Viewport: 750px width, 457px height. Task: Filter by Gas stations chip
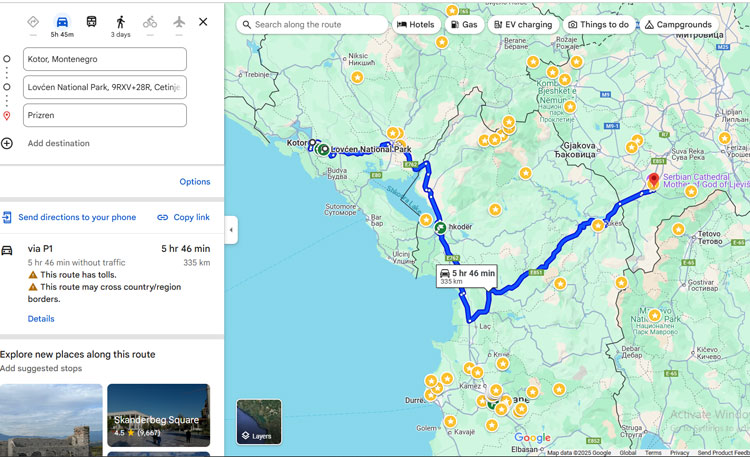tap(464, 24)
